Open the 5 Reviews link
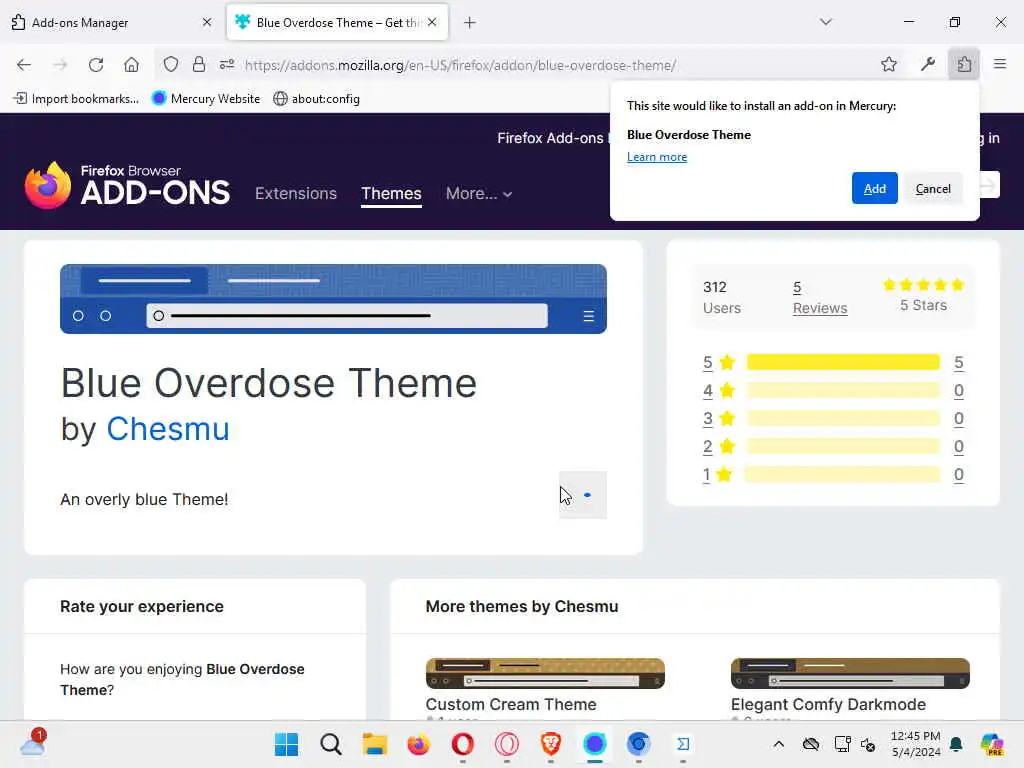This screenshot has height=768, width=1024. point(820,298)
